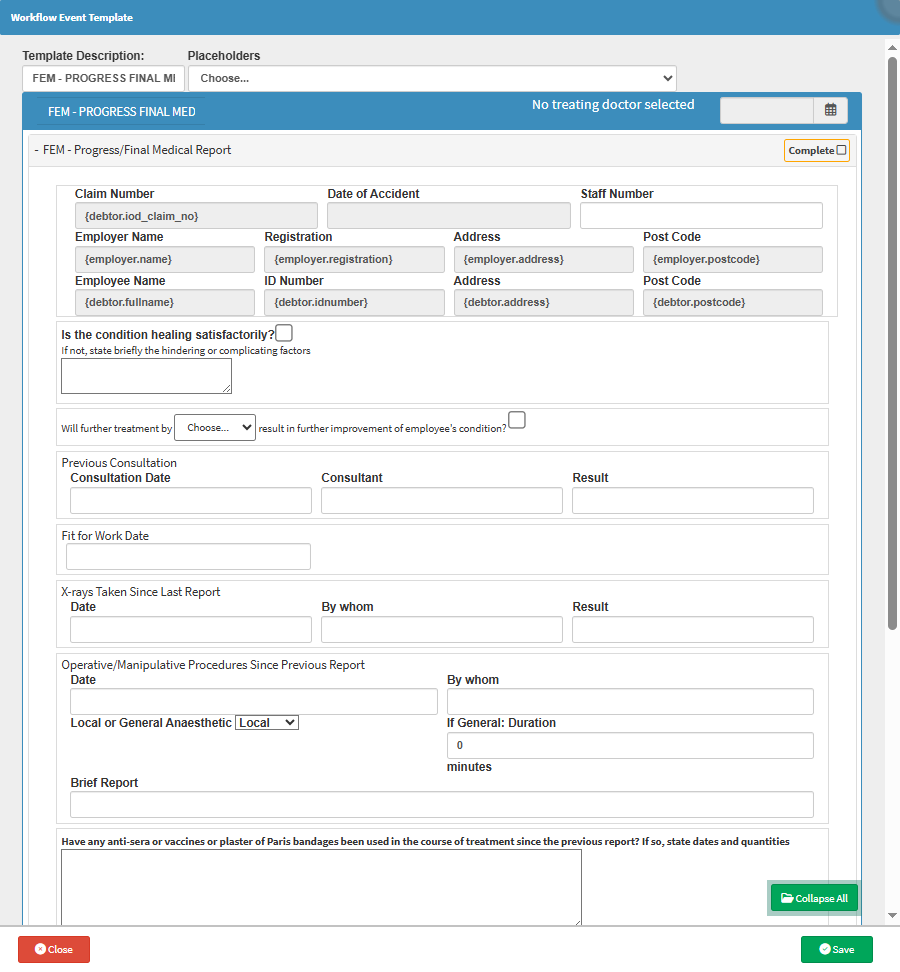The image size is (900, 972).
Task: Select the FEM - PROGRESS FINAL MED tab
Action: click(122, 112)
